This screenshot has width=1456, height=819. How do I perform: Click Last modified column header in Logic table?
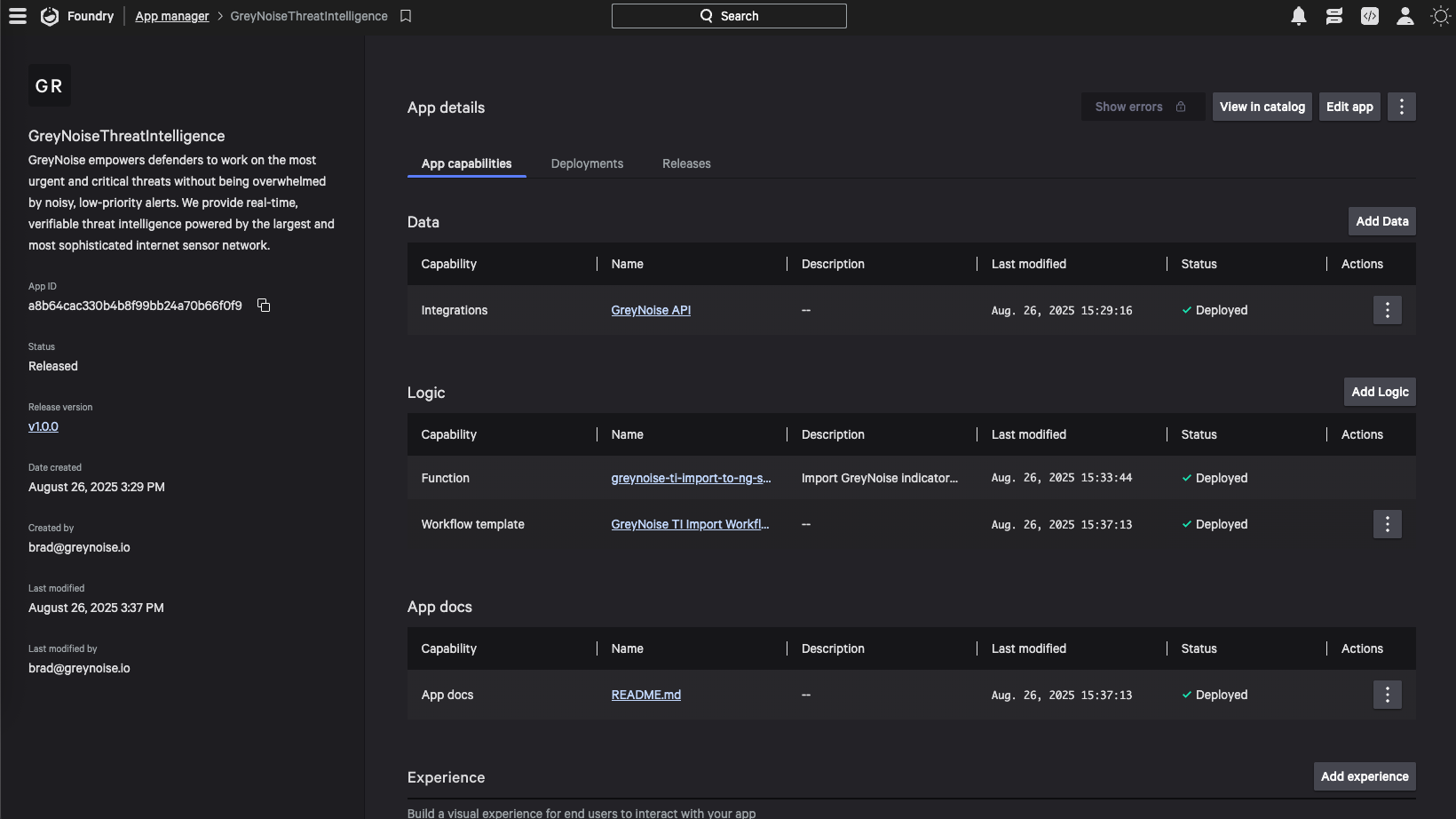pyautogui.click(x=1029, y=434)
